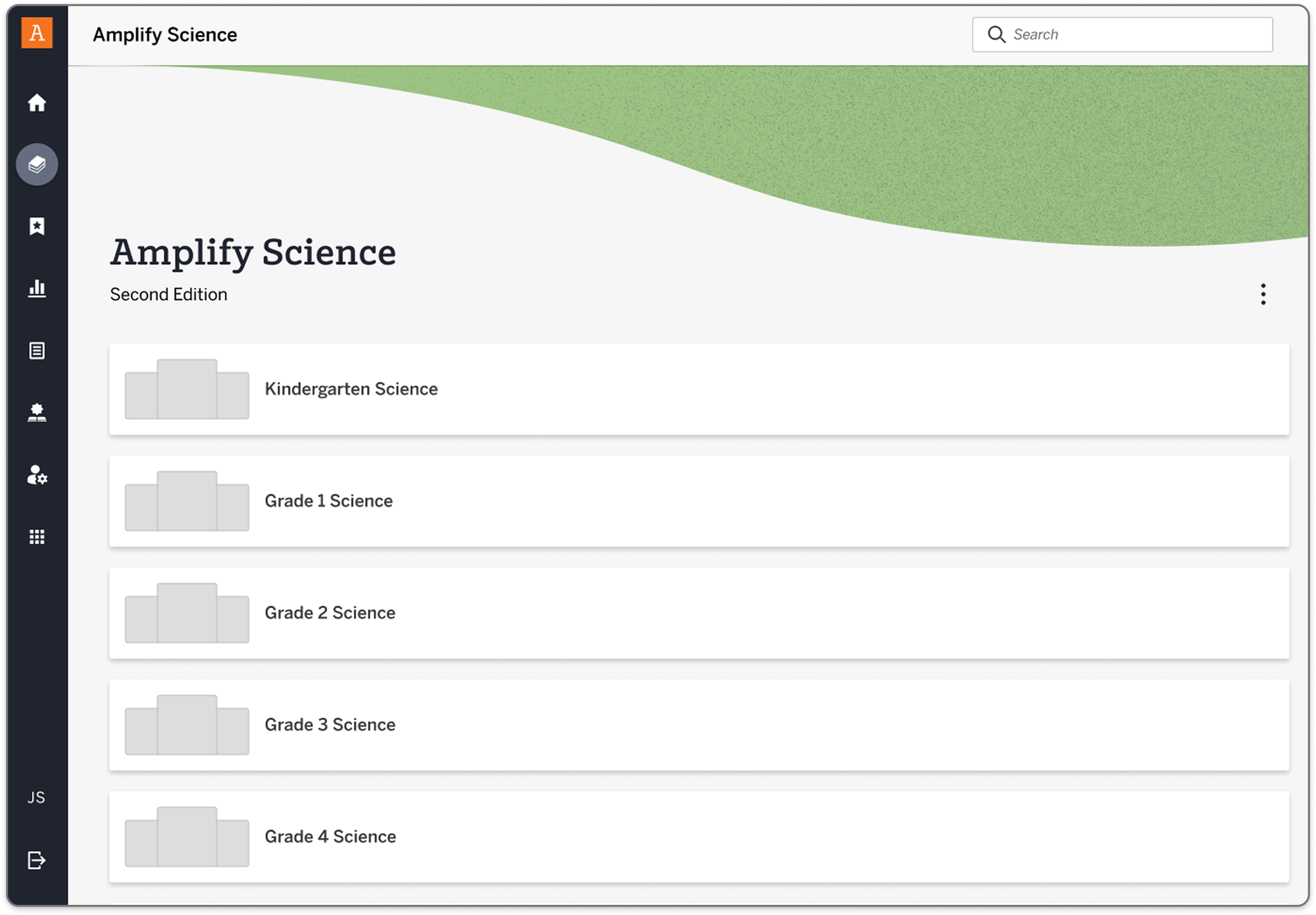Click the Second Edition subtitle

pyautogui.click(x=168, y=295)
